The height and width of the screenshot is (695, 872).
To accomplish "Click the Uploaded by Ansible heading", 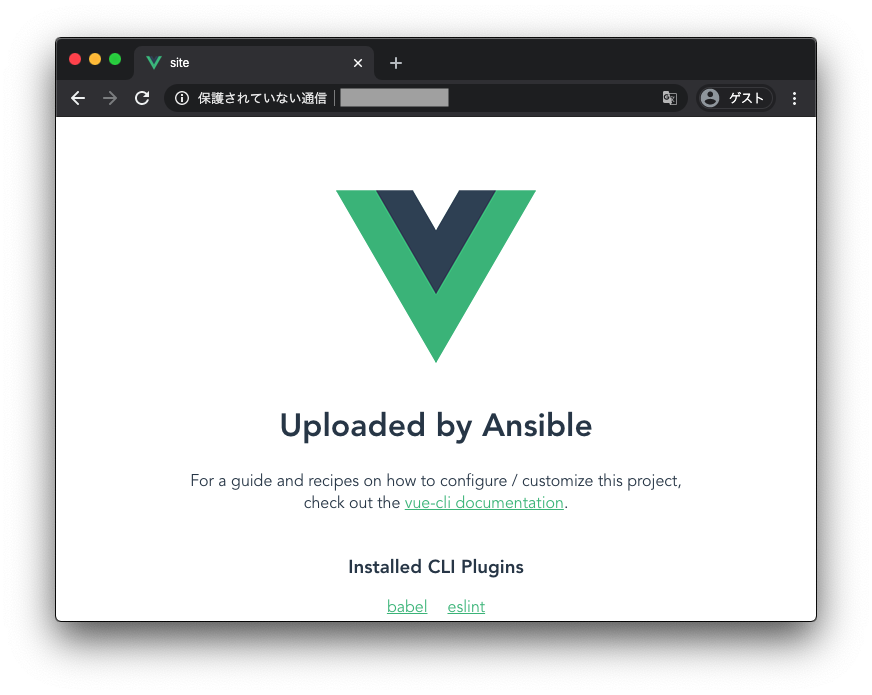I will pyautogui.click(x=436, y=426).
